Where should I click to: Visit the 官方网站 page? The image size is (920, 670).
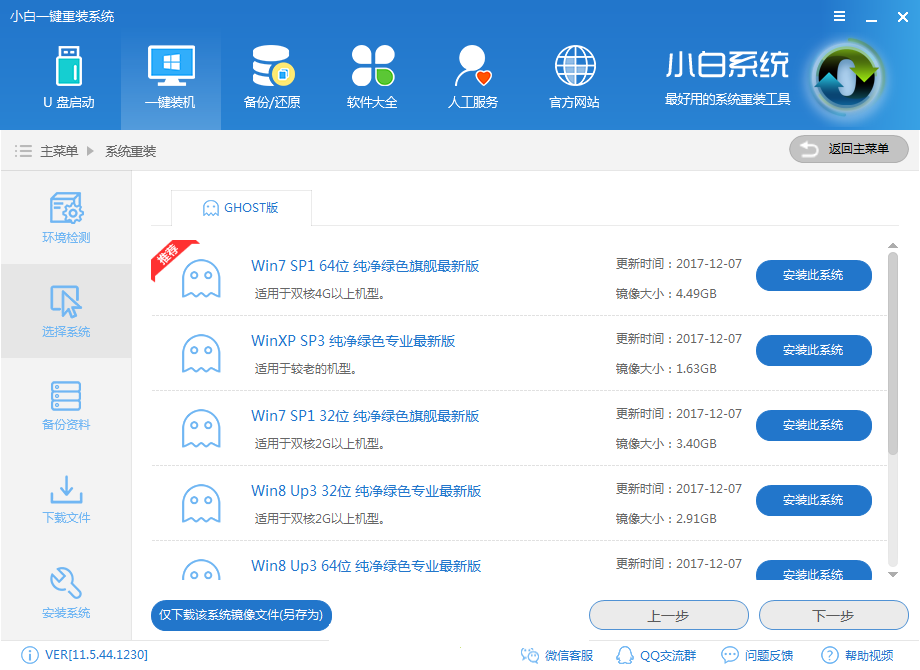pos(573,80)
